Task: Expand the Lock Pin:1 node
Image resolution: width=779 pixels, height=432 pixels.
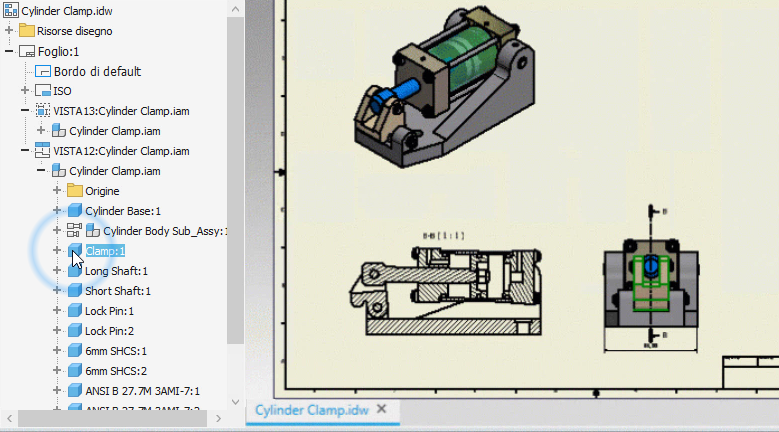Action: click(57, 310)
